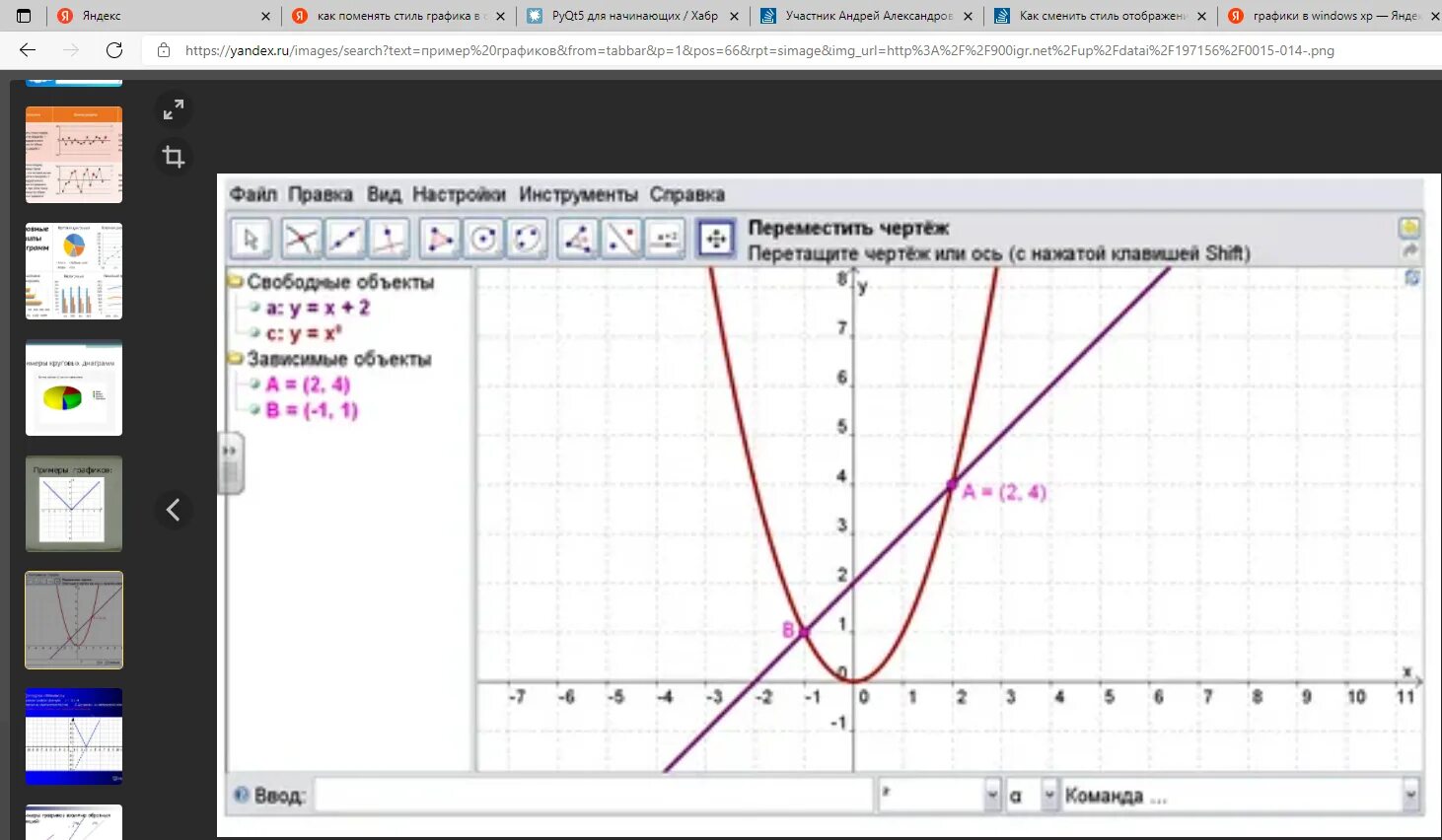This screenshot has width=1442, height=840.
Task: Select the Reflect about line tool
Action: 622,239
